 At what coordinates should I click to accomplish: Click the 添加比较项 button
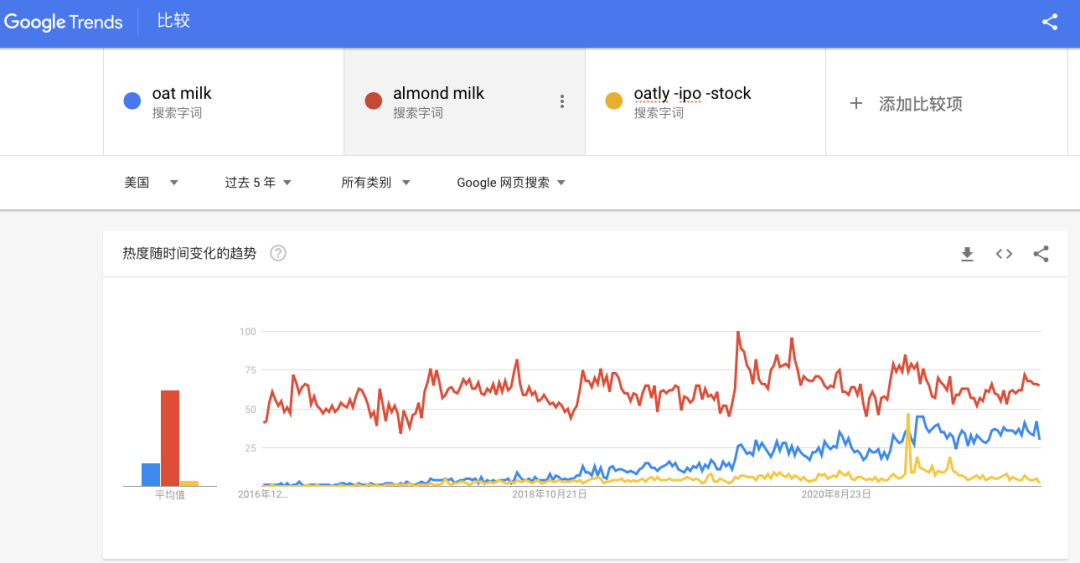920,104
